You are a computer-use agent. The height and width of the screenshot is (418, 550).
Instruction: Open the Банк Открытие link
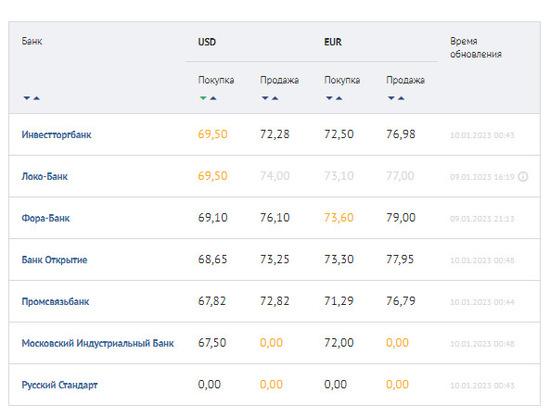click(x=54, y=260)
